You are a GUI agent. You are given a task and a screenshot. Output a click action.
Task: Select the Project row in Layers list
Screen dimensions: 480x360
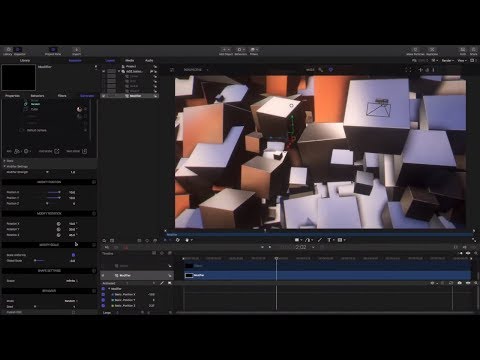click(131, 66)
